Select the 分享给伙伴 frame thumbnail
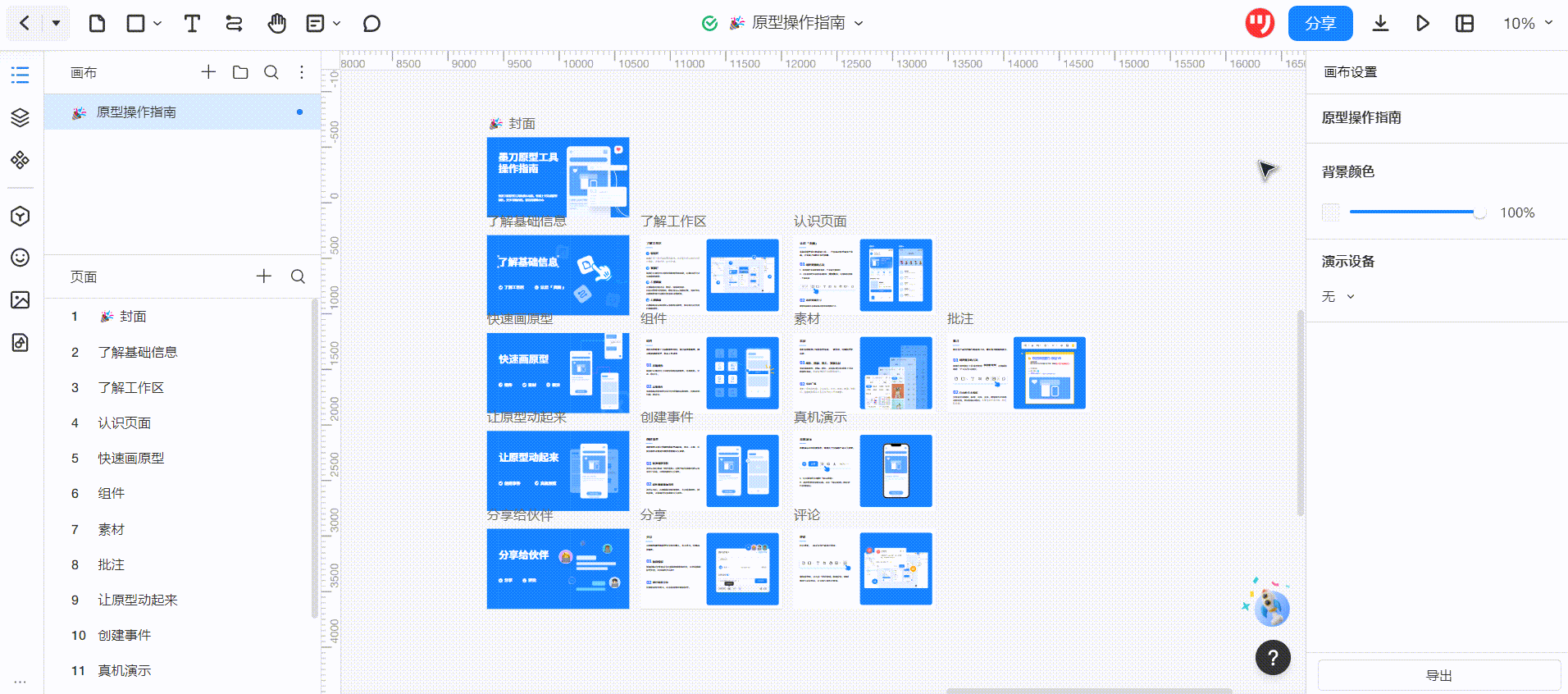Viewport: 1568px width, 694px height. pos(558,568)
